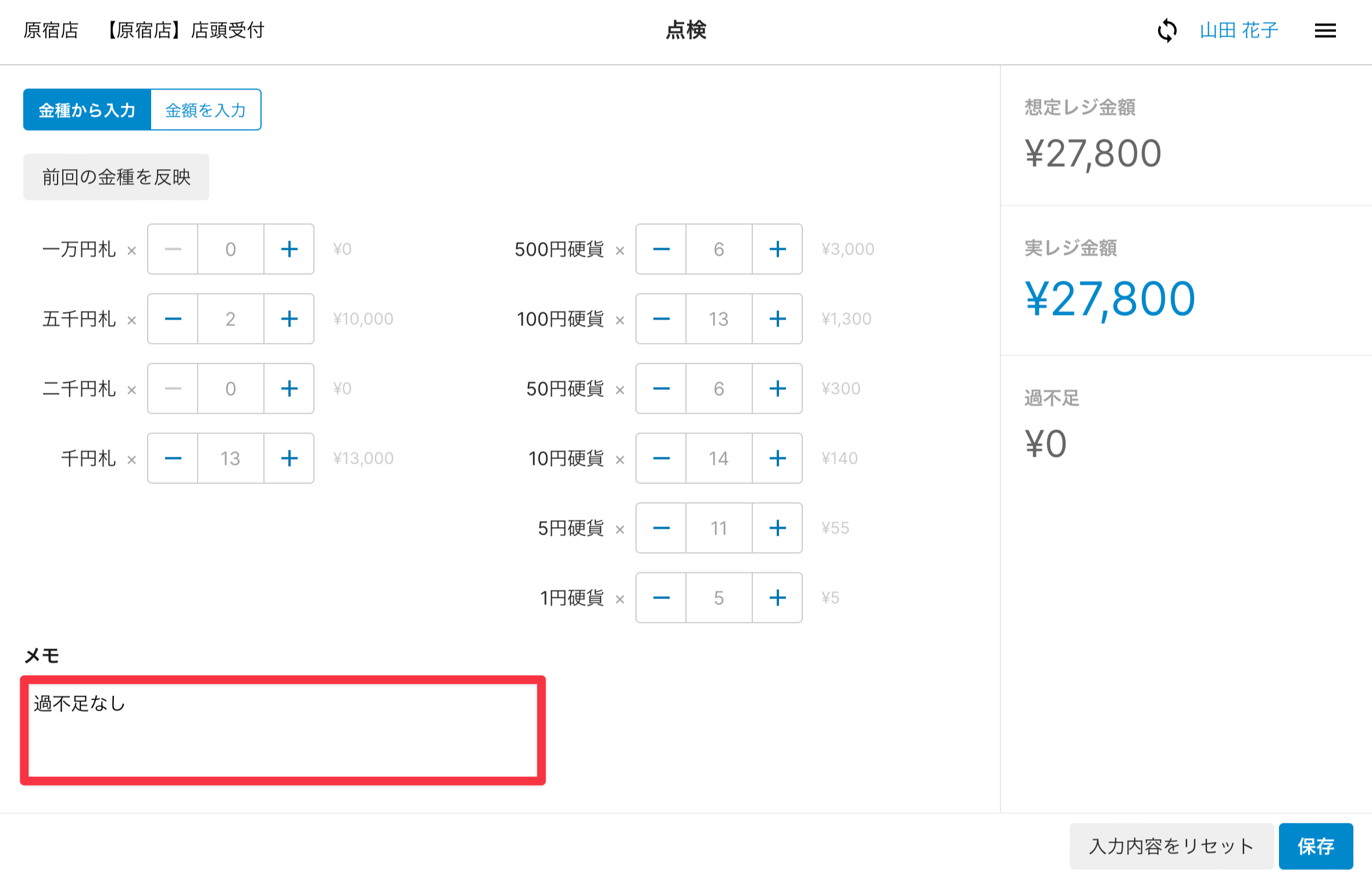Select 金種から入力 tab

click(x=87, y=110)
